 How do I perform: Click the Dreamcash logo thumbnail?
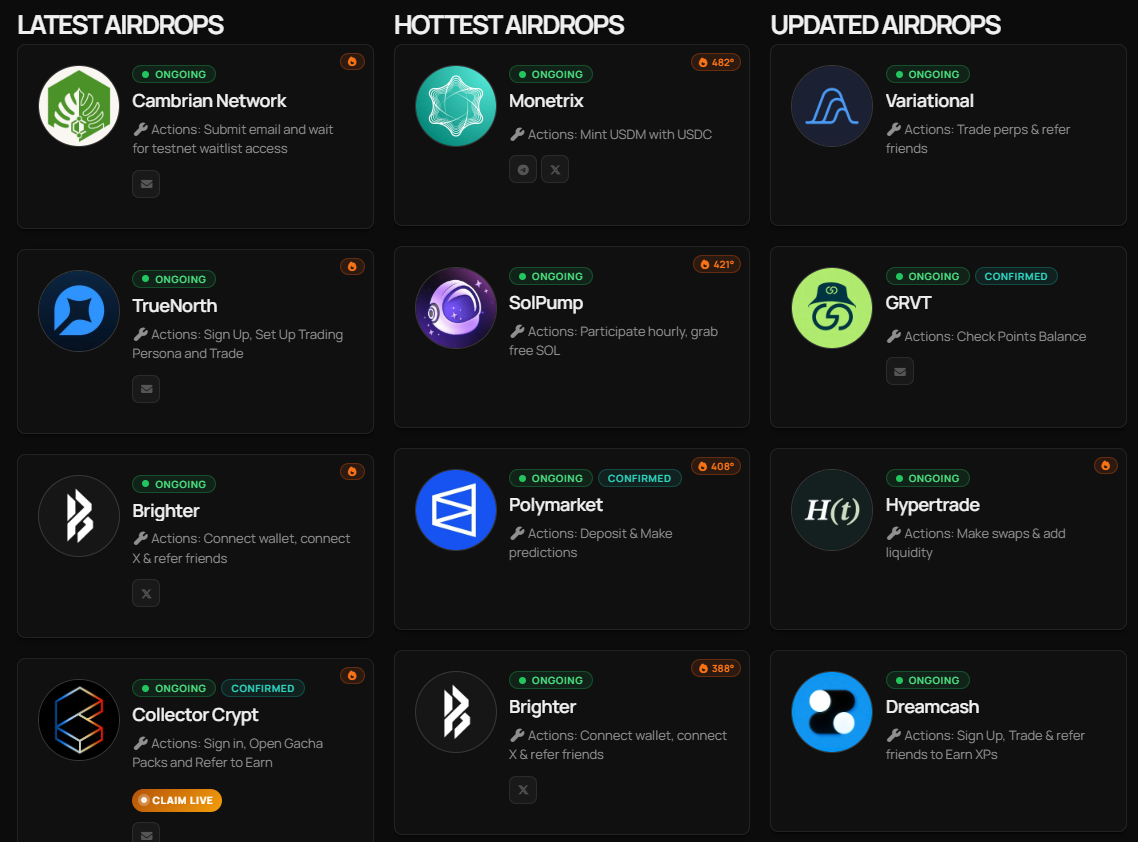click(832, 712)
